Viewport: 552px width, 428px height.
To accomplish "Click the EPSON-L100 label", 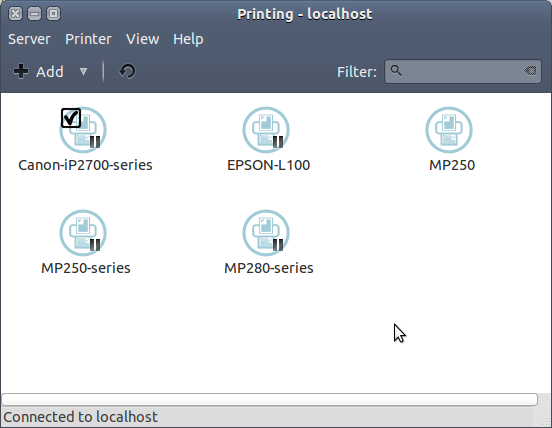I will point(269,165).
